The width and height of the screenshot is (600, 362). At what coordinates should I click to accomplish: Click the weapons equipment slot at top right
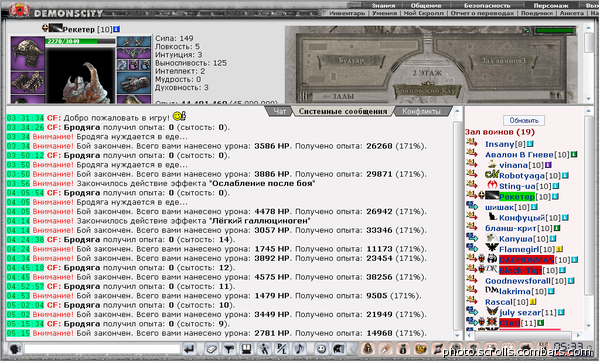[x=134, y=41]
